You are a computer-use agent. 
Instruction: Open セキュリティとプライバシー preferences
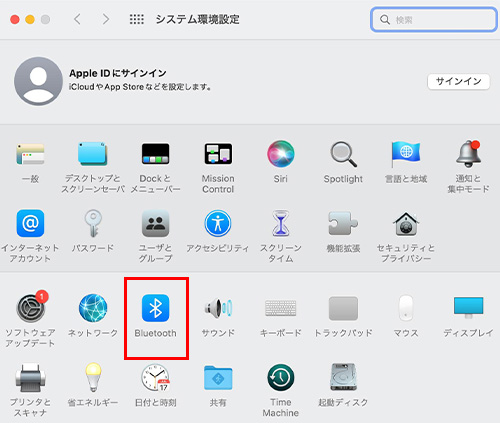click(406, 223)
